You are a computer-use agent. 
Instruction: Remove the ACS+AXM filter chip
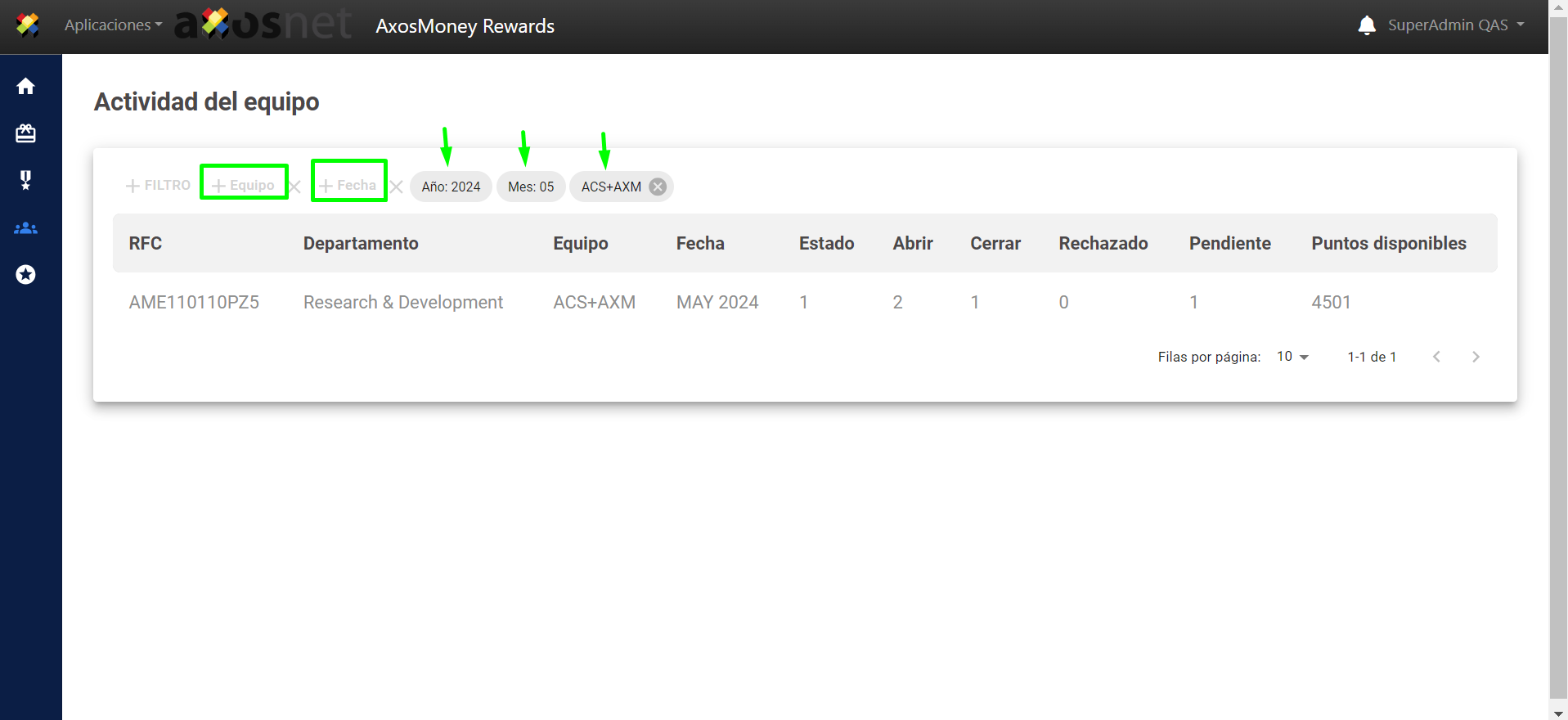(x=658, y=187)
